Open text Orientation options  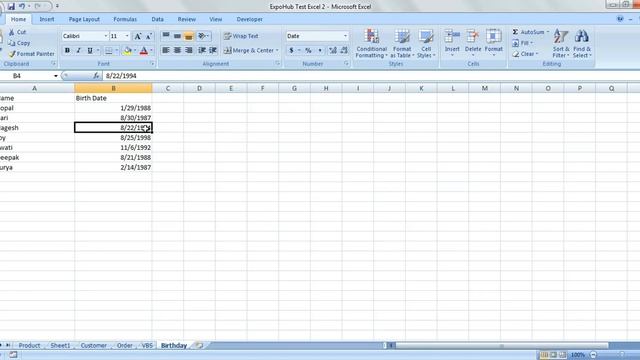pyautogui.click(x=203, y=36)
